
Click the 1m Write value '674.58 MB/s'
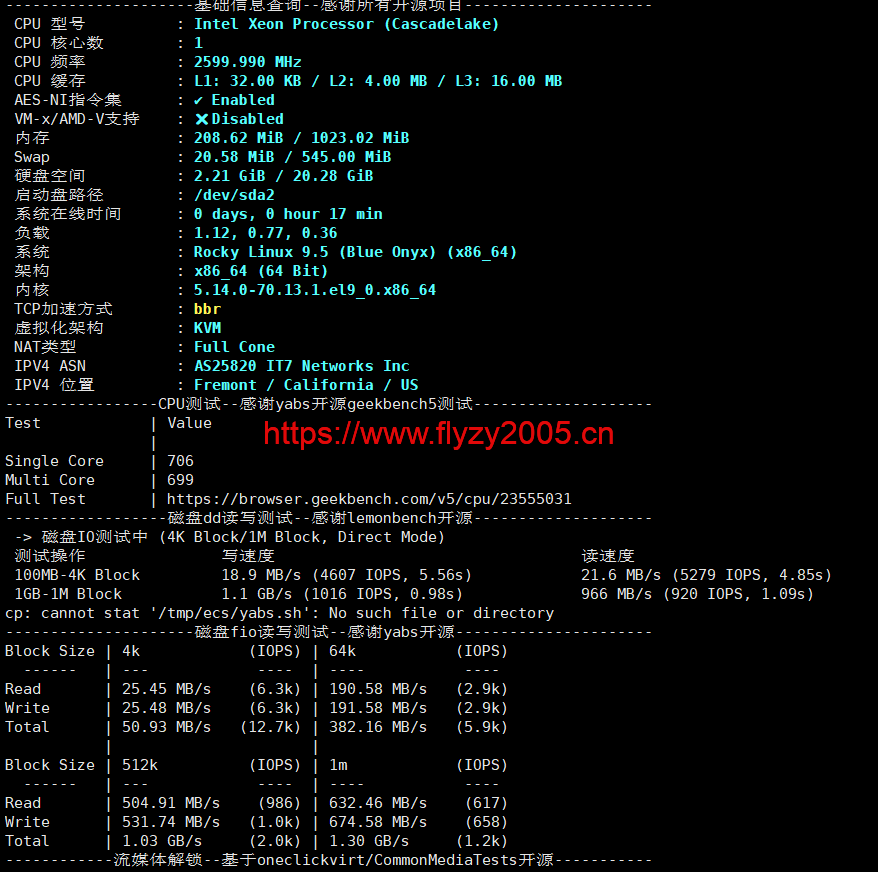(x=378, y=822)
